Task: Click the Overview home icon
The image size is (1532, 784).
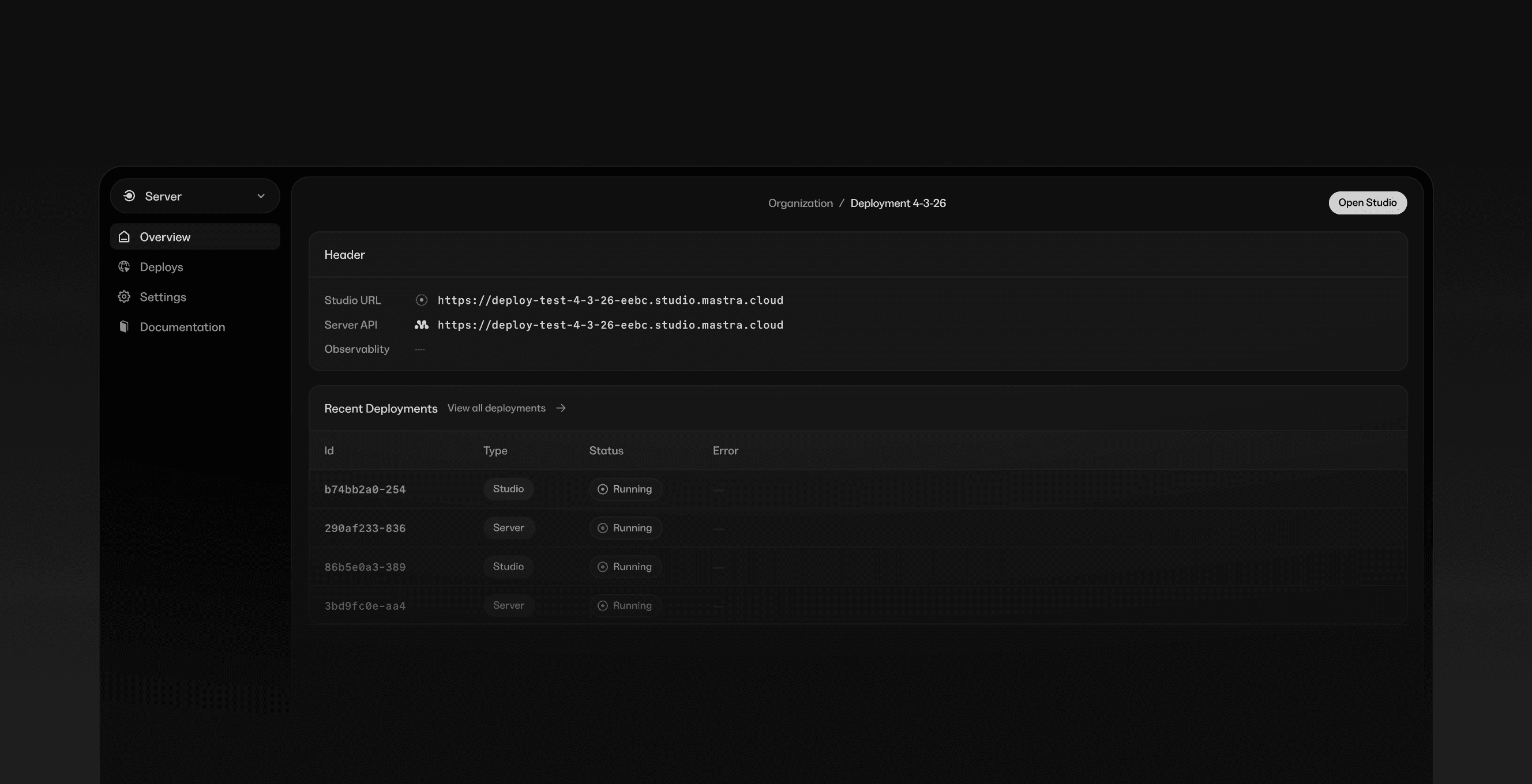Action: pos(124,236)
